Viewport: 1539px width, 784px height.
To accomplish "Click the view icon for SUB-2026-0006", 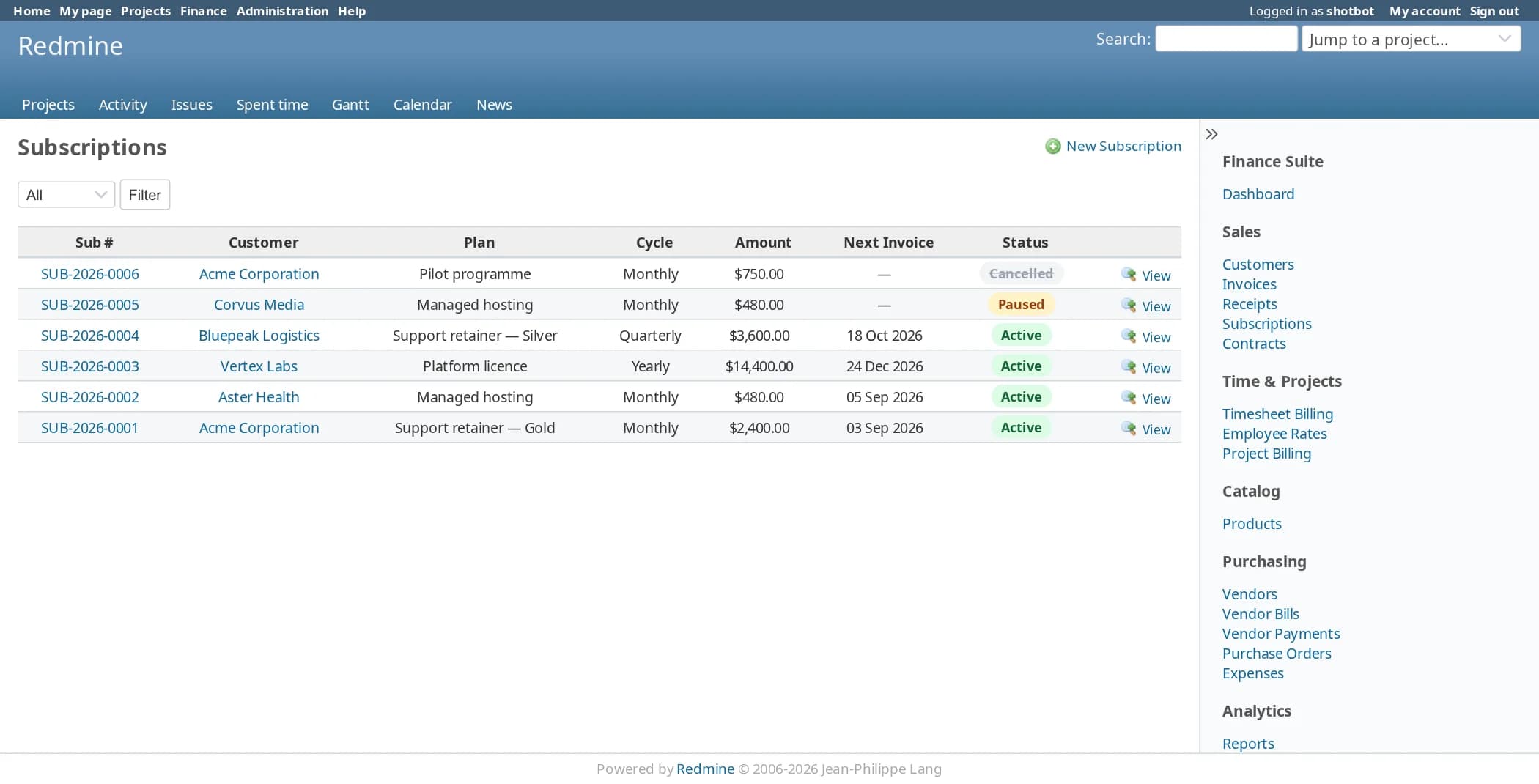I will 1129,275.
